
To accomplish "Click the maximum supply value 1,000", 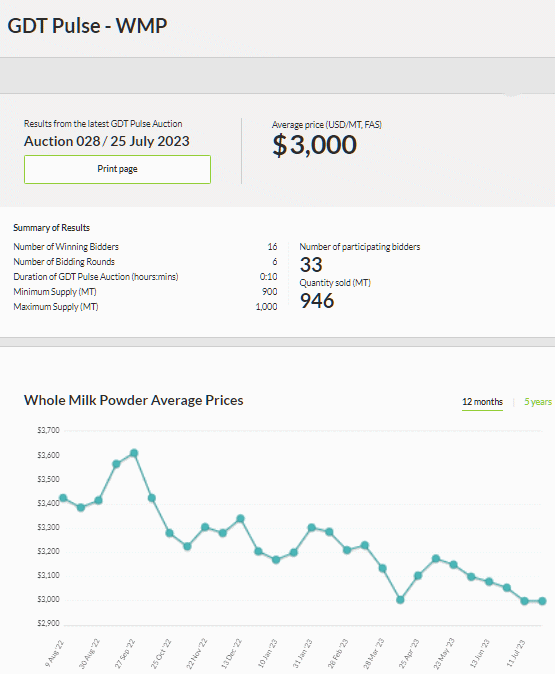I will pos(267,307).
